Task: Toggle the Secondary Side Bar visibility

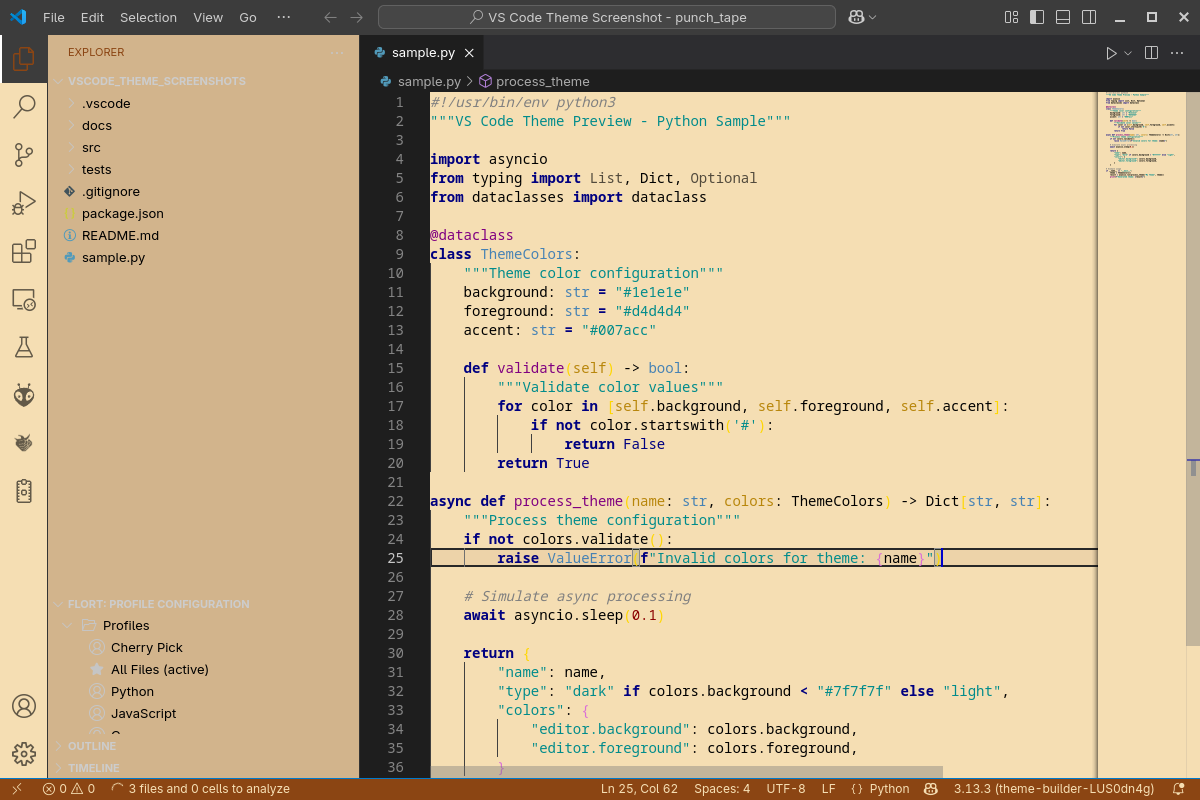Action: (x=1089, y=17)
